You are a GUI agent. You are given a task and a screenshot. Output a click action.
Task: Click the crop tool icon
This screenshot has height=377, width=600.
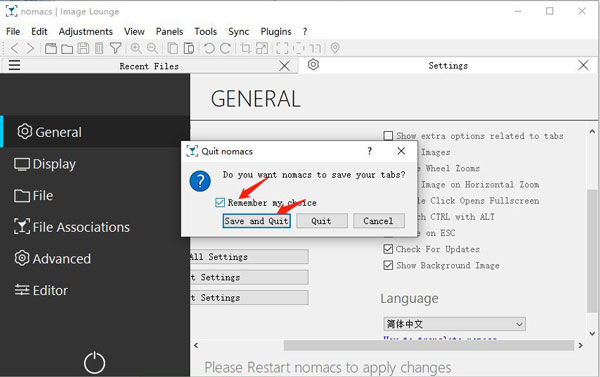(x=245, y=48)
